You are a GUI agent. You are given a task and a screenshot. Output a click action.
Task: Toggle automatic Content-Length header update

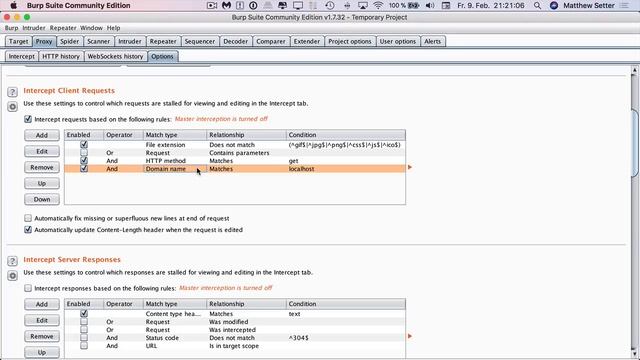[28, 230]
